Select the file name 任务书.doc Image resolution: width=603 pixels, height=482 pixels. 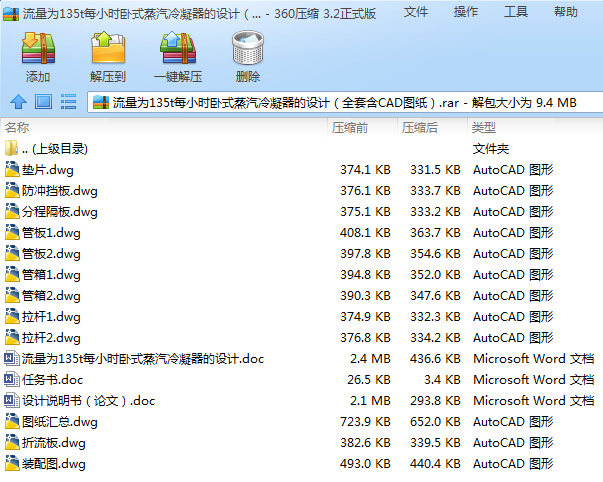[x=52, y=380]
